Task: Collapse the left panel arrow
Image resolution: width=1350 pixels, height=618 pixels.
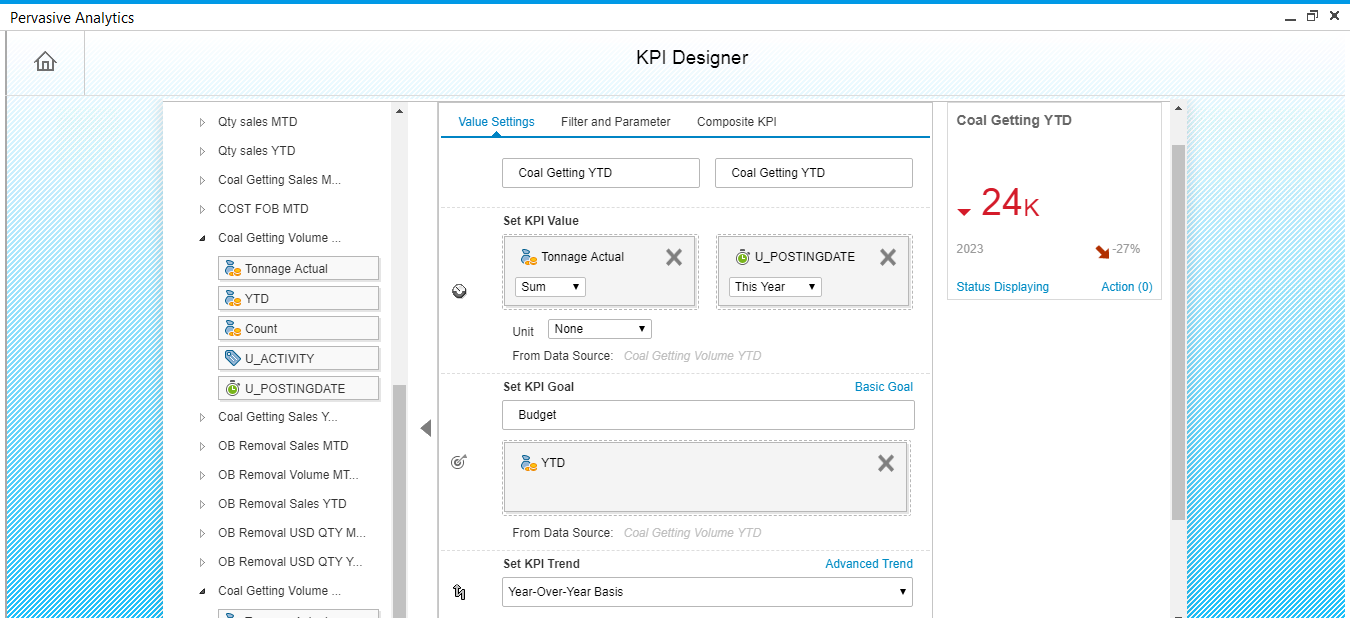Action: click(425, 428)
